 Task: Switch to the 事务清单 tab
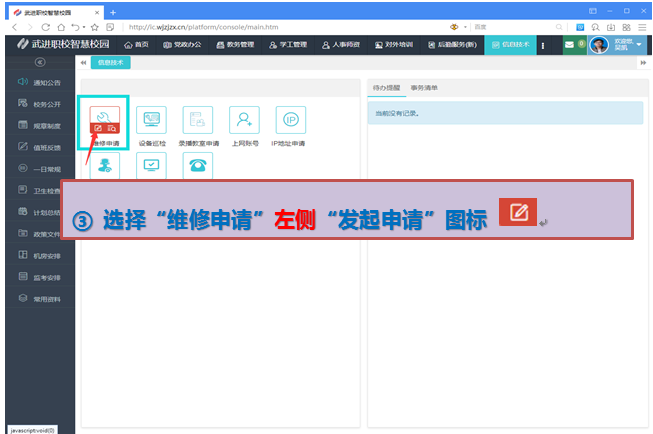[424, 88]
